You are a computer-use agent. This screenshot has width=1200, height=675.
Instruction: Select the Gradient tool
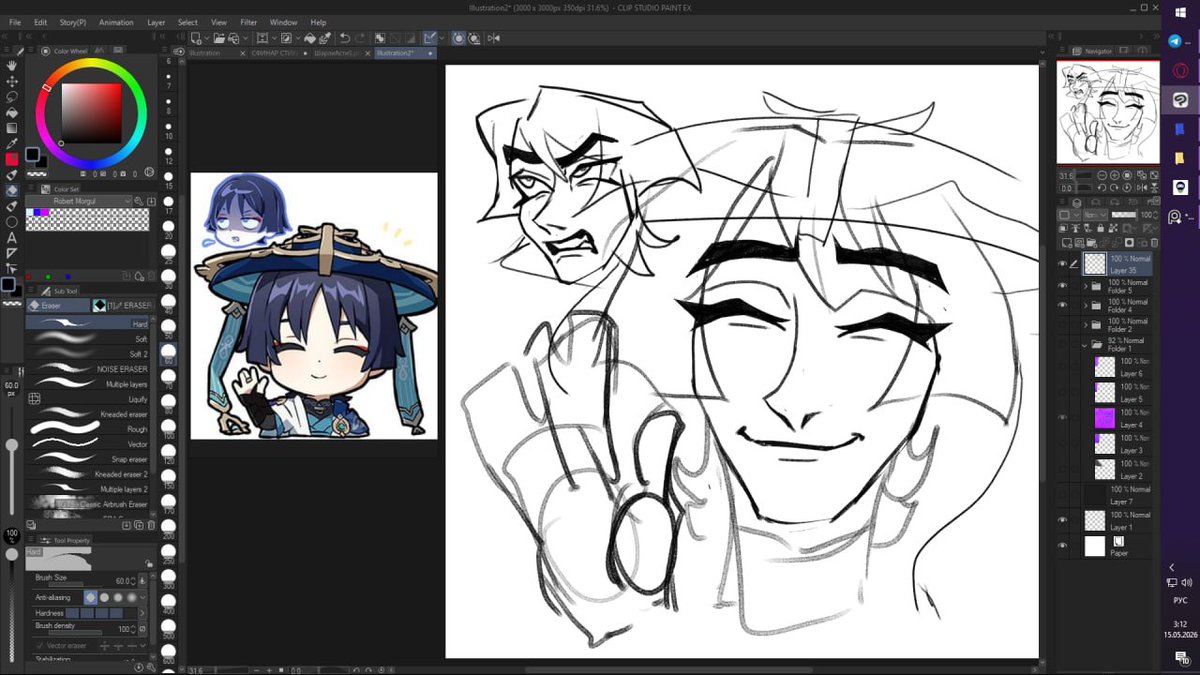[12, 128]
